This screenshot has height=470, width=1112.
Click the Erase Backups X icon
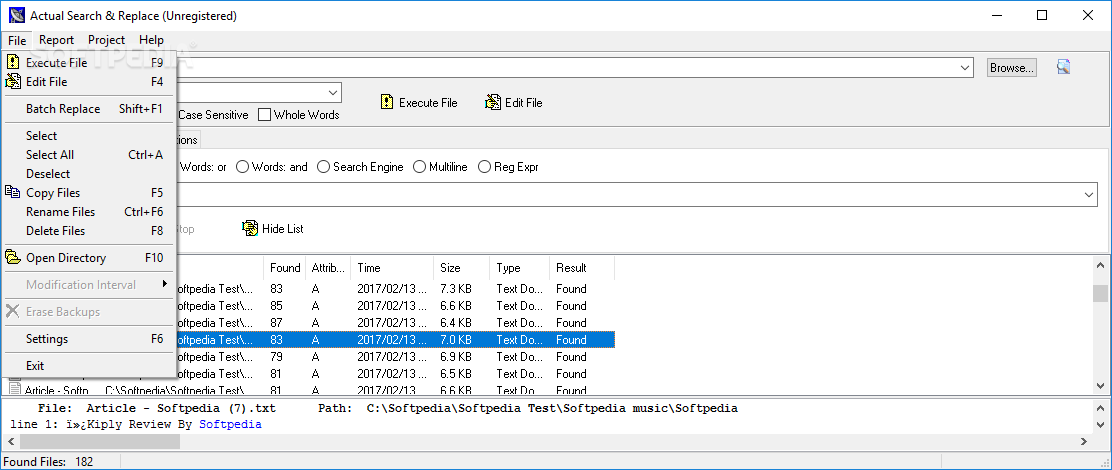pyautogui.click(x=13, y=311)
